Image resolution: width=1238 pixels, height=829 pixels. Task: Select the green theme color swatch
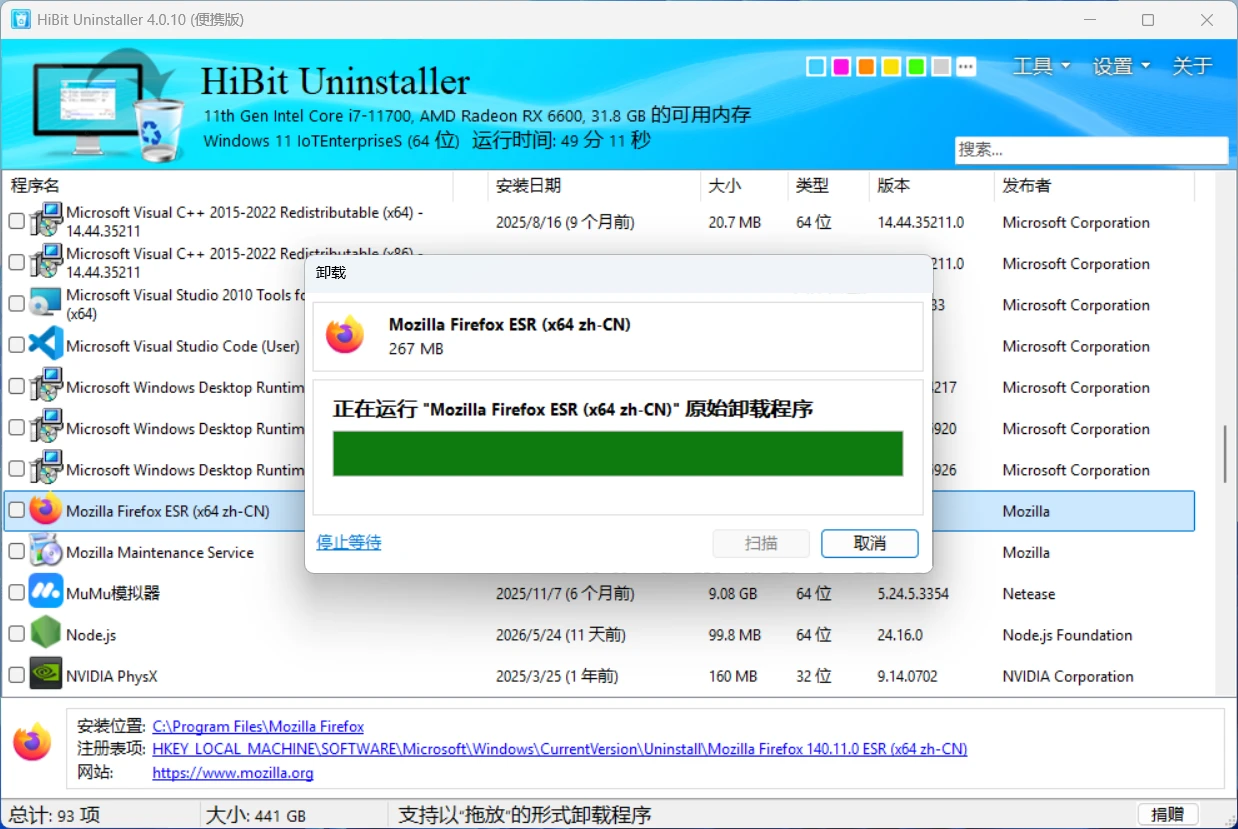click(916, 67)
